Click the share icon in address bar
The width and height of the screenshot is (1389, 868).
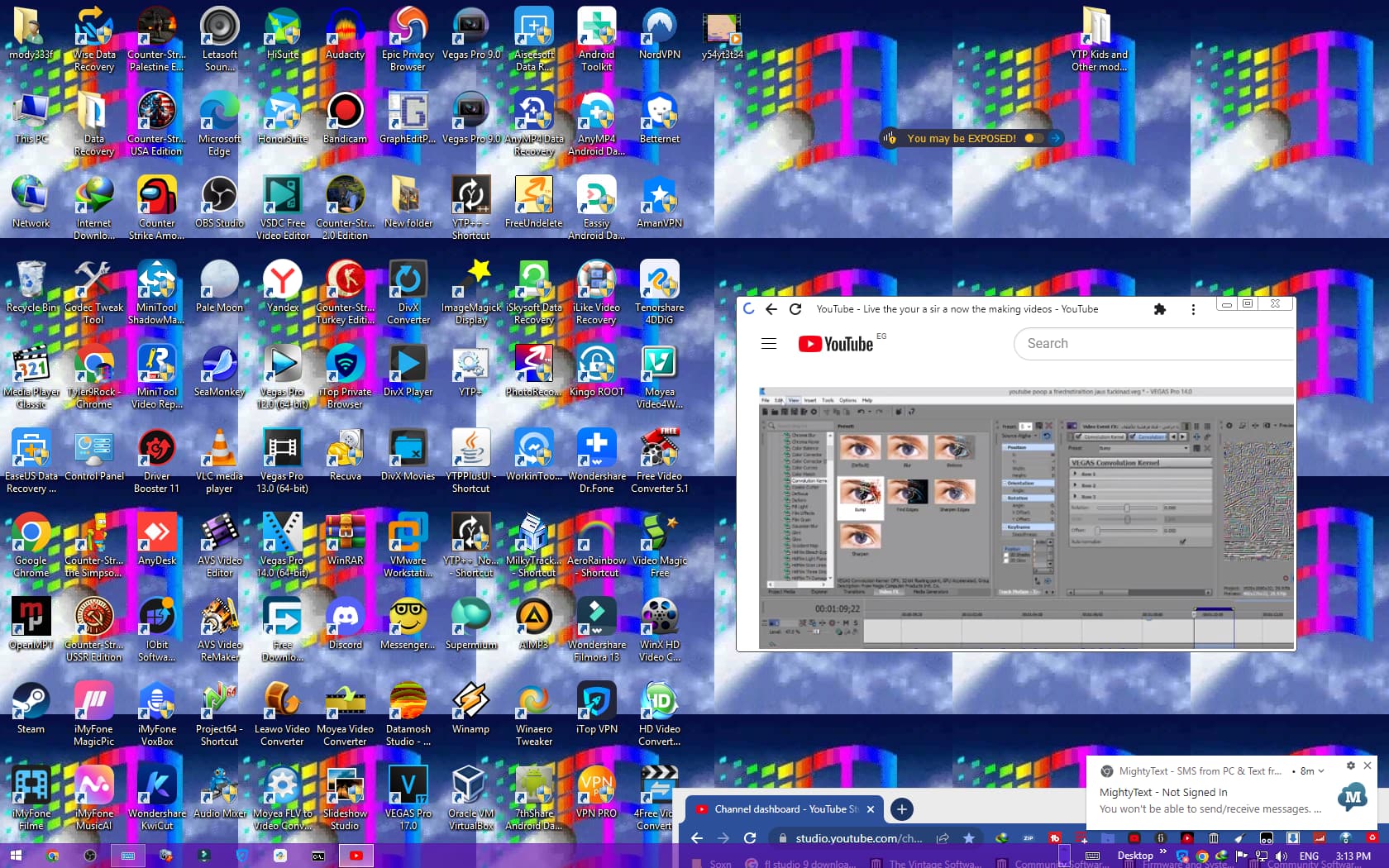943,838
